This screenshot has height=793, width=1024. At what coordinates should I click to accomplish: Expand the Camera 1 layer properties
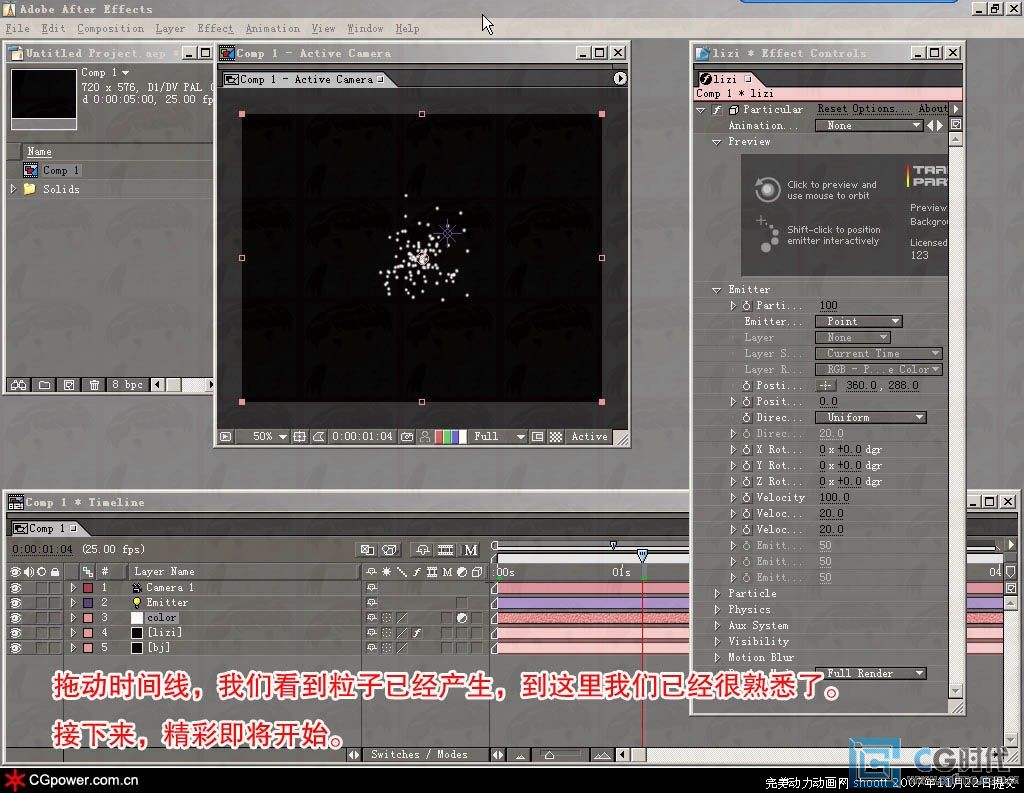coord(73,587)
